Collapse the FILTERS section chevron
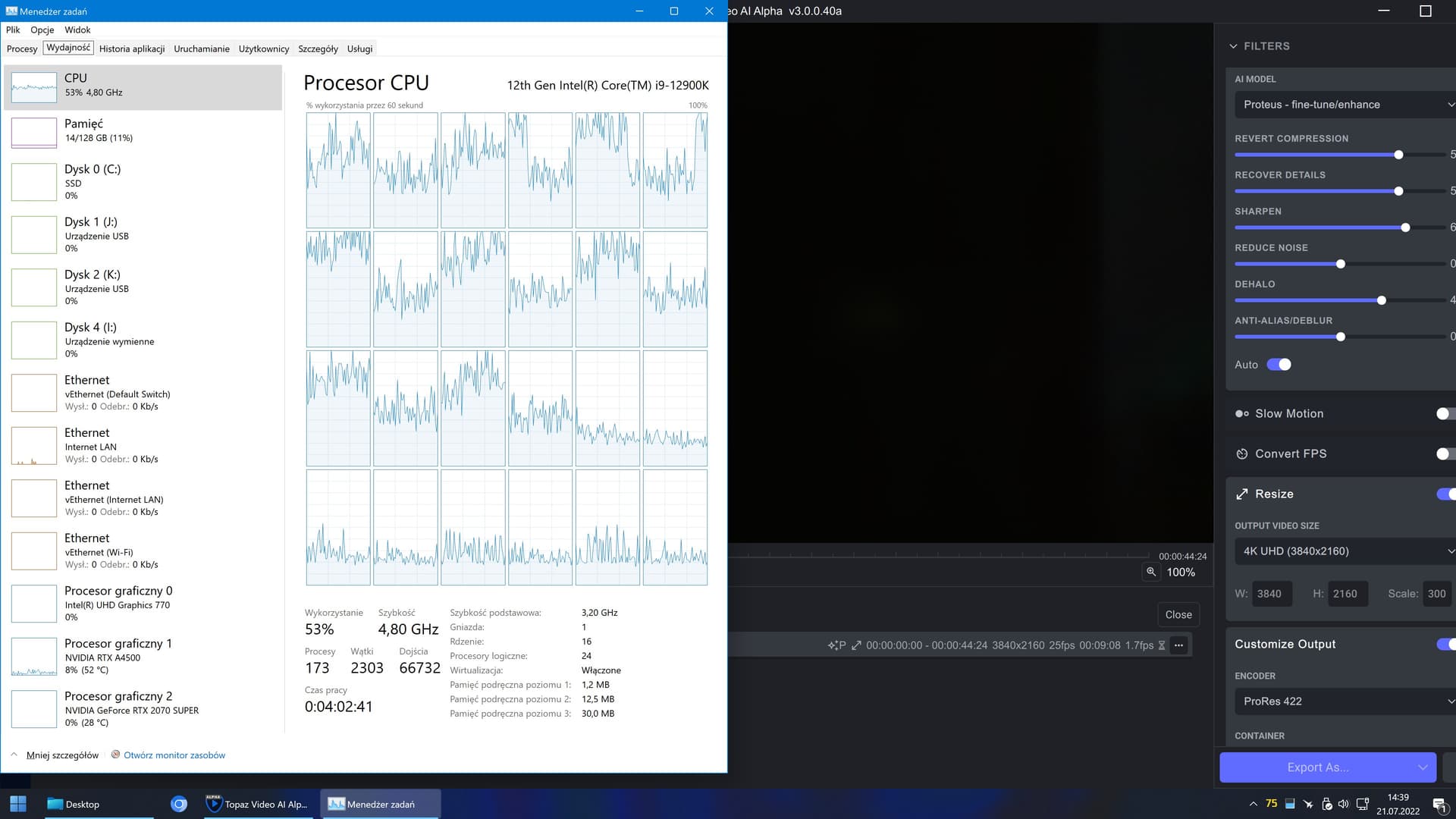1456x819 pixels. click(1233, 46)
